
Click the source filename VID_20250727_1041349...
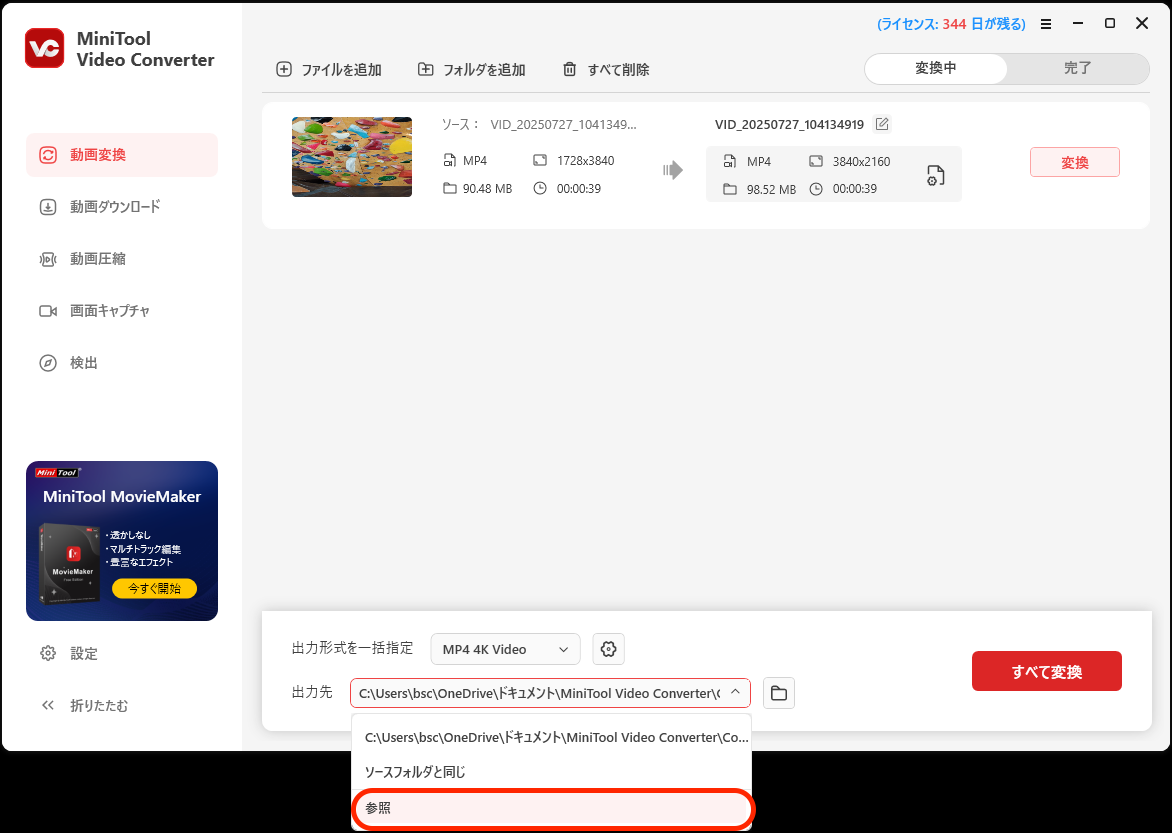(564, 125)
